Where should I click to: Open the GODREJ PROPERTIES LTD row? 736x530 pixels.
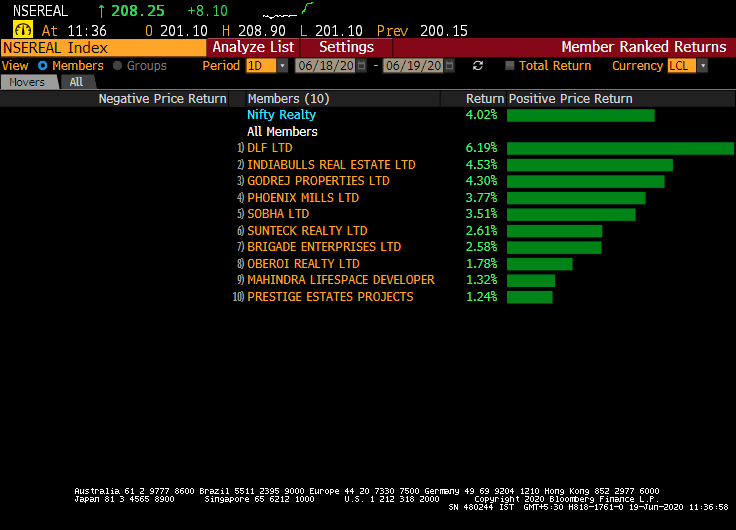(318, 181)
